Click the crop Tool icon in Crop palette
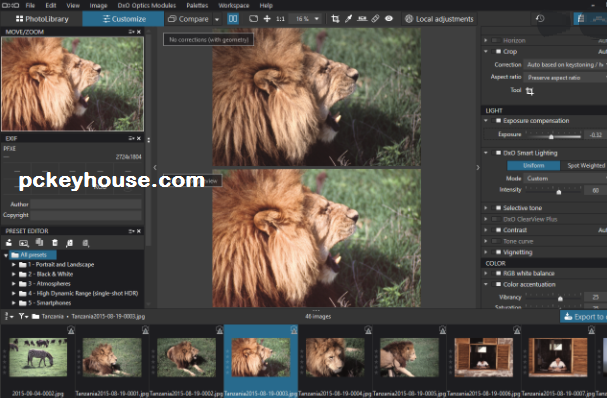The image size is (607, 398). coord(530,91)
